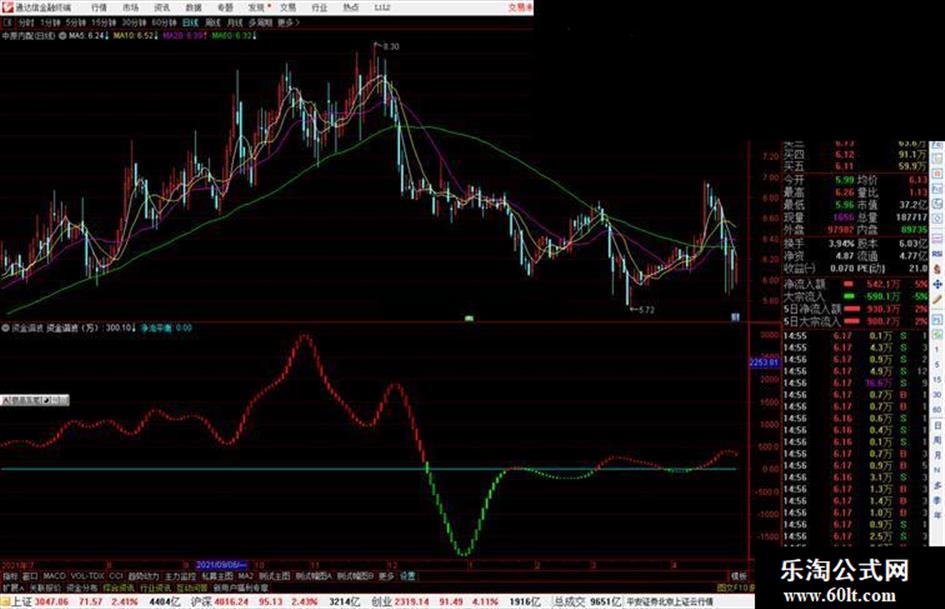This screenshot has width=945, height=609.
Task: Click the settings icon of the 资金流向 indicator pane
Action: pos(5,329)
